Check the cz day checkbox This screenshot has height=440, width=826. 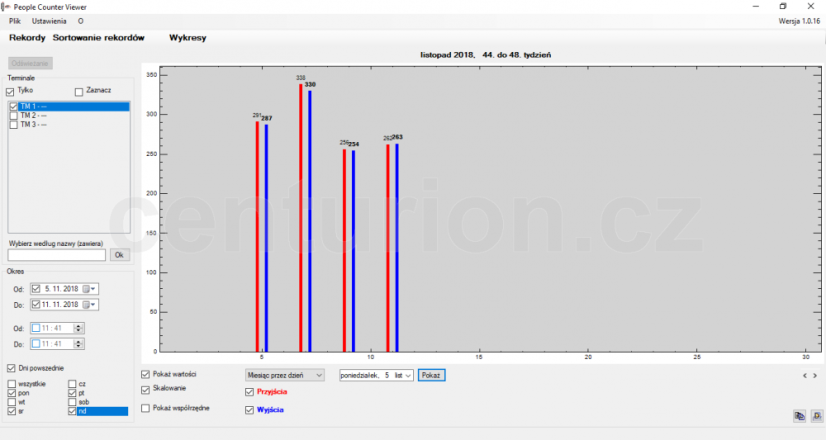click(72, 384)
